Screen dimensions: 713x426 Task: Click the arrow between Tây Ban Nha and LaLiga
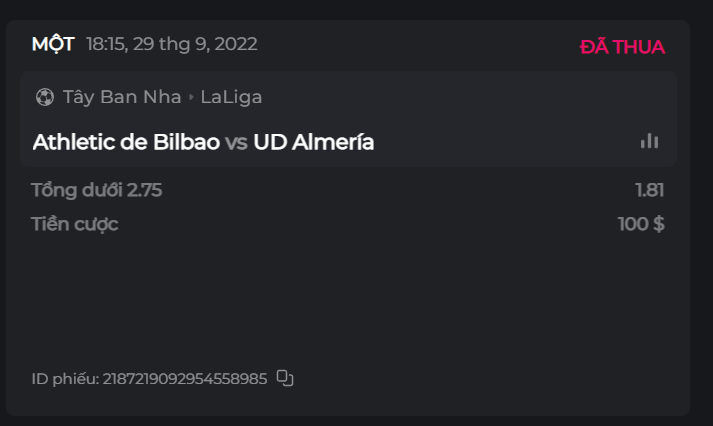point(191,97)
